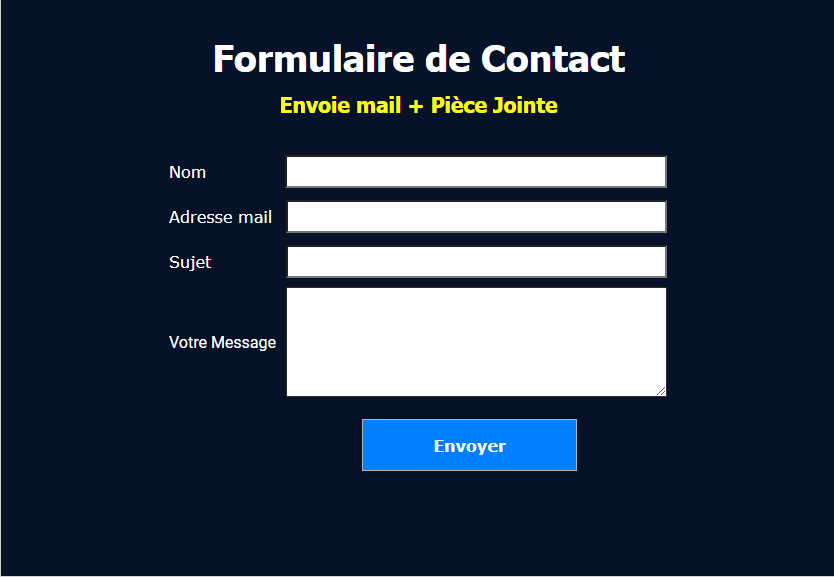Click the word "Contact" in the heading
This screenshot has height=577, width=834.
click(553, 59)
